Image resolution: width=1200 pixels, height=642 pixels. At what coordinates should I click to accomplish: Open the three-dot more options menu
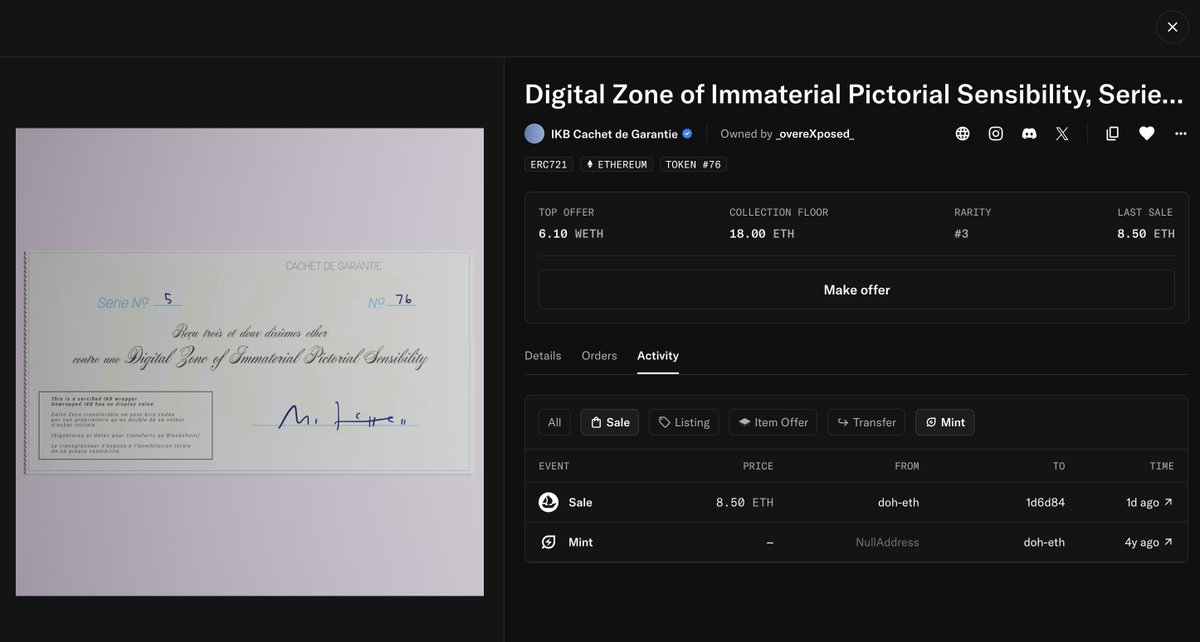click(x=1181, y=133)
